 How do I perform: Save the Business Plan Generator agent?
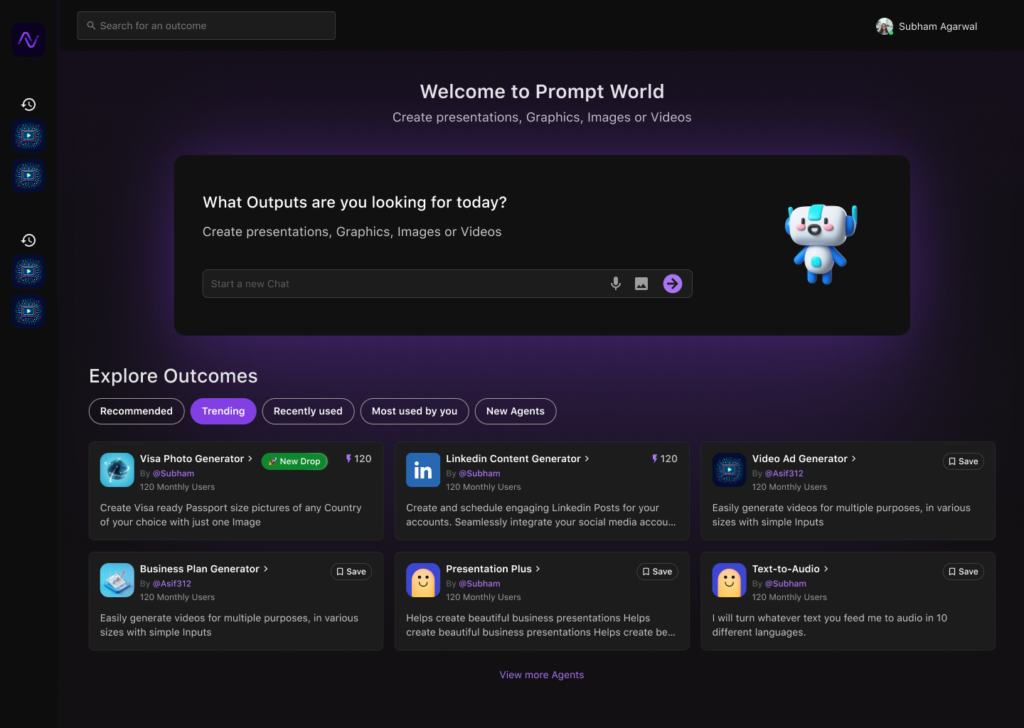351,572
